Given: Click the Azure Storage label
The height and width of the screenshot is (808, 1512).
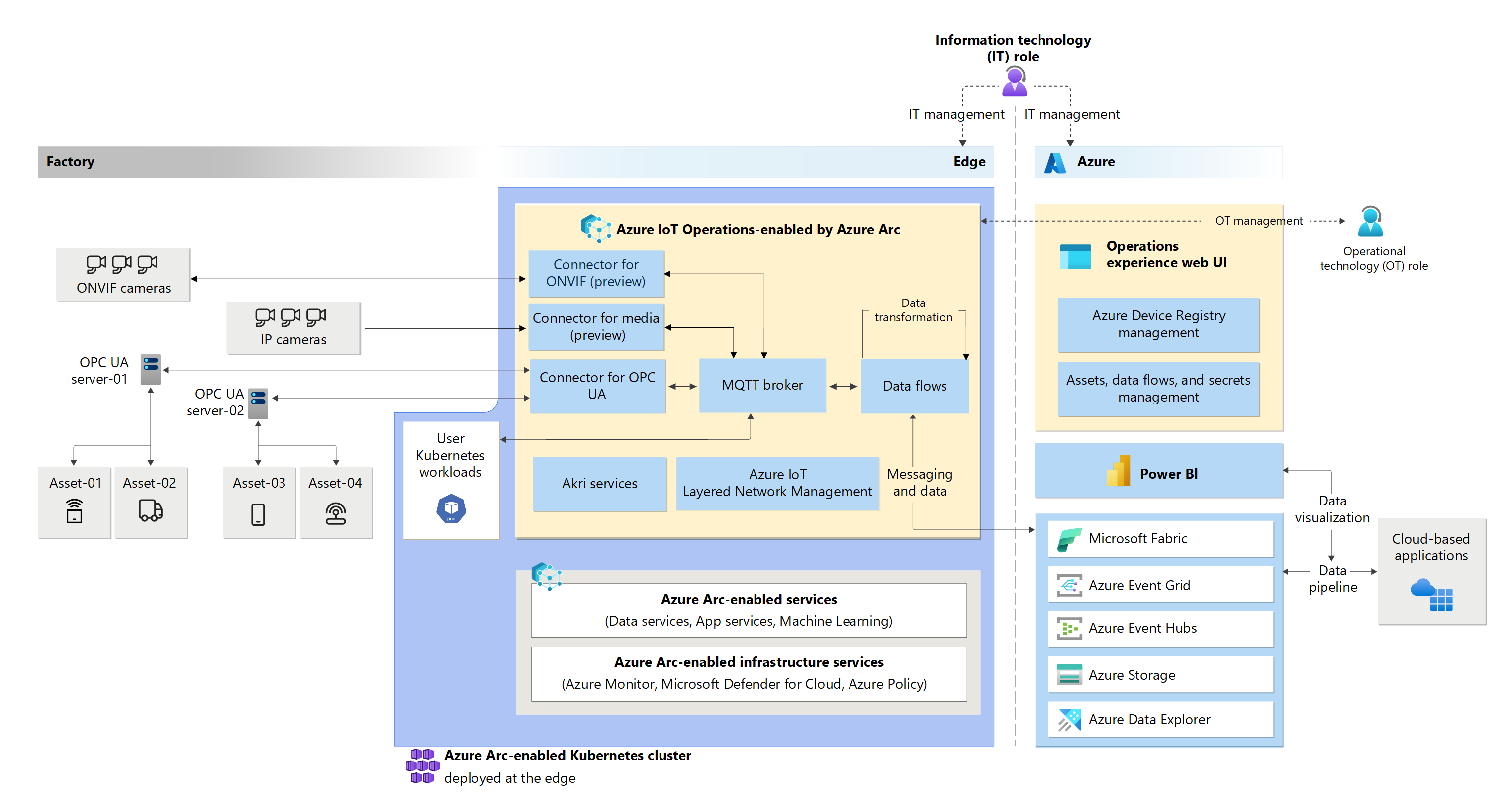Looking at the screenshot, I should (x=1132, y=675).
